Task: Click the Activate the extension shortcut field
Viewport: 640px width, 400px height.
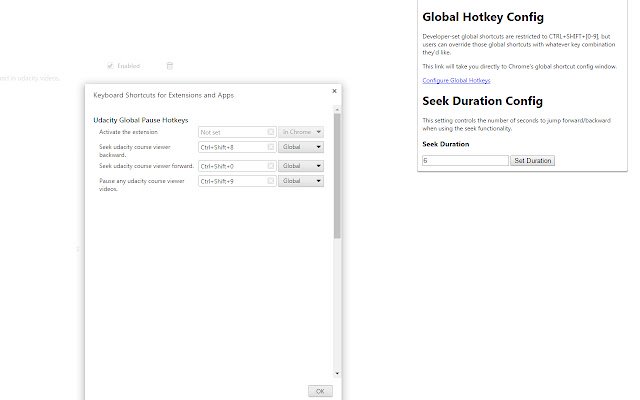Action: [x=237, y=132]
